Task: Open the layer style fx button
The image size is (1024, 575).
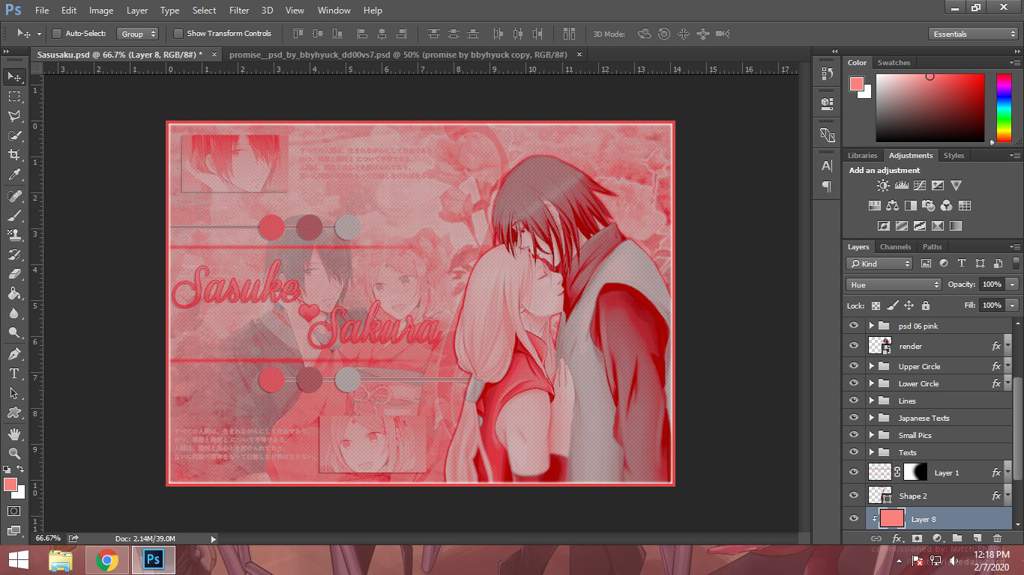Action: tap(897, 538)
